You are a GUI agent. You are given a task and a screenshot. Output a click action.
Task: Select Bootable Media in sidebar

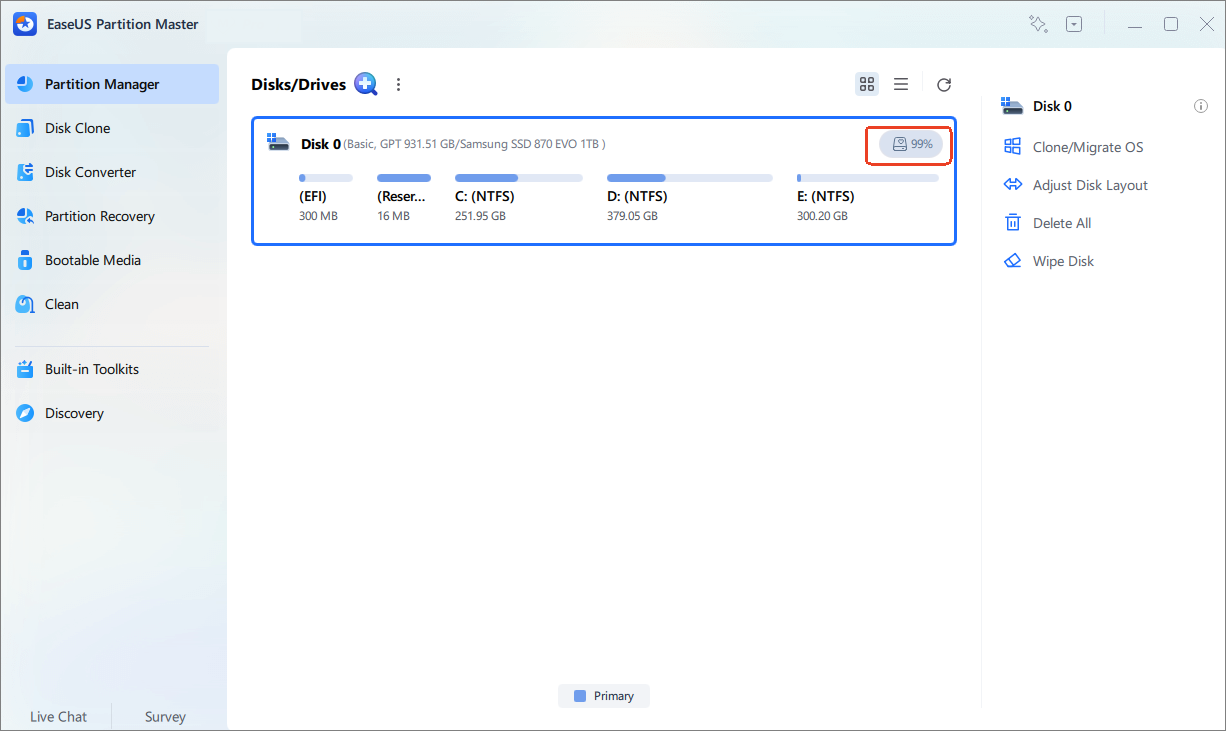click(112, 260)
